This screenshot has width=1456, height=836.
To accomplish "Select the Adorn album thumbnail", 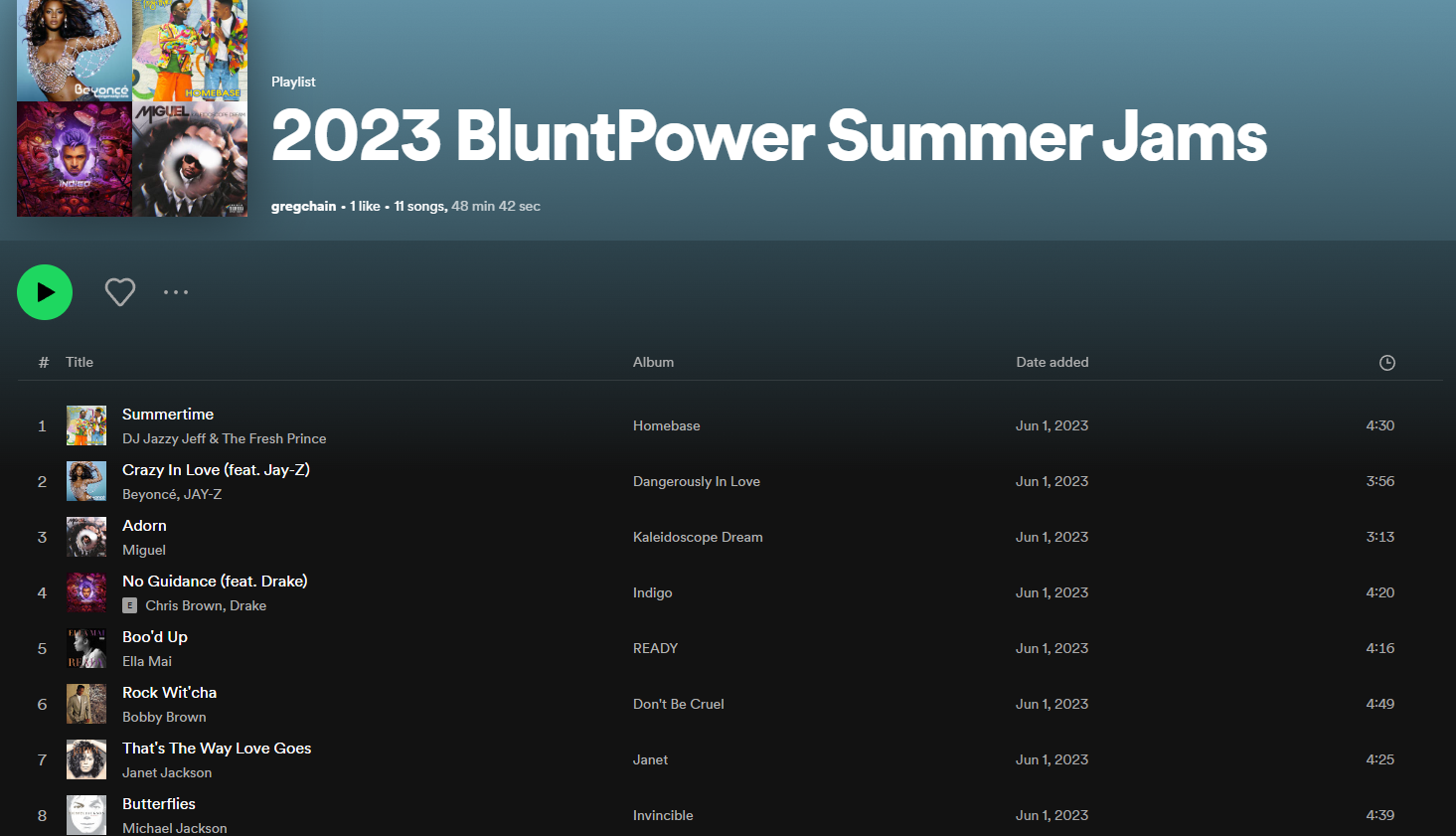I will [86, 537].
